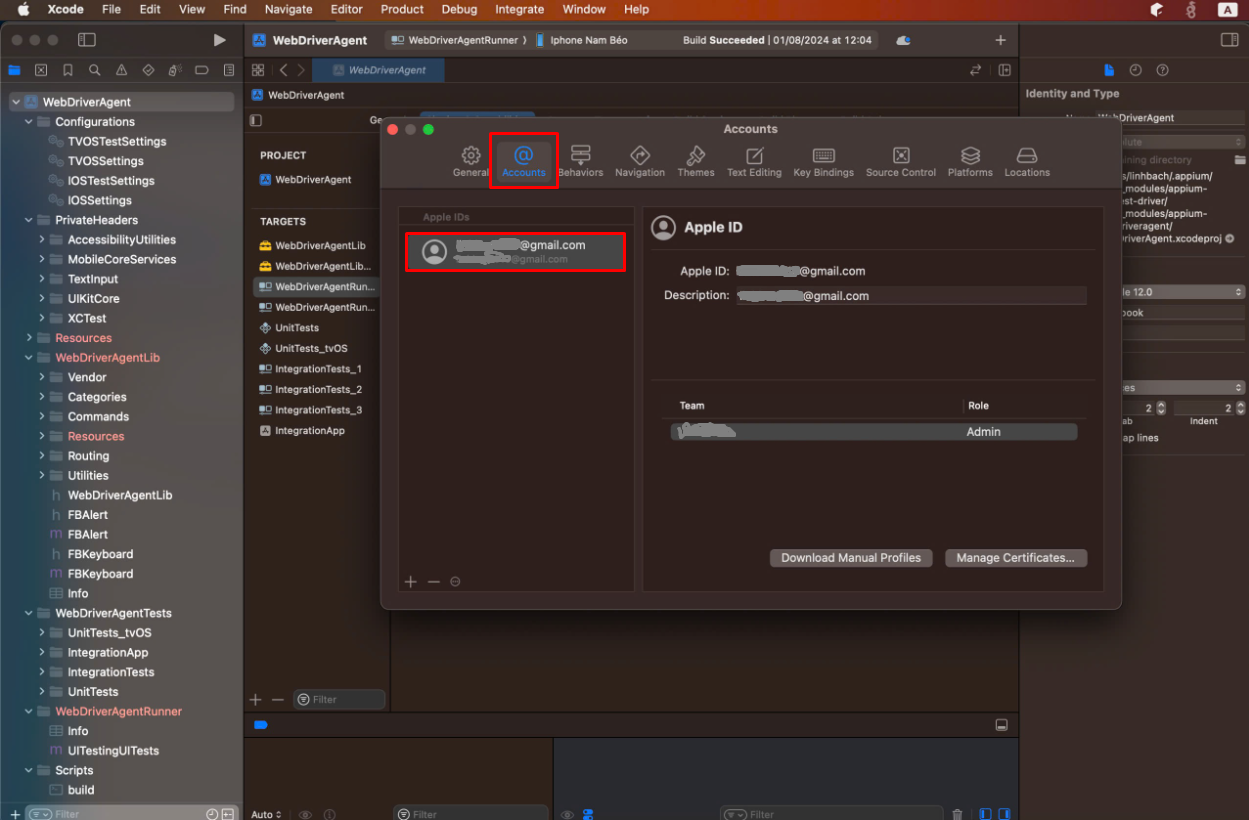The width and height of the screenshot is (1249, 820).
Task: Select the IntegrationTests_2 target
Action: [x=317, y=390]
